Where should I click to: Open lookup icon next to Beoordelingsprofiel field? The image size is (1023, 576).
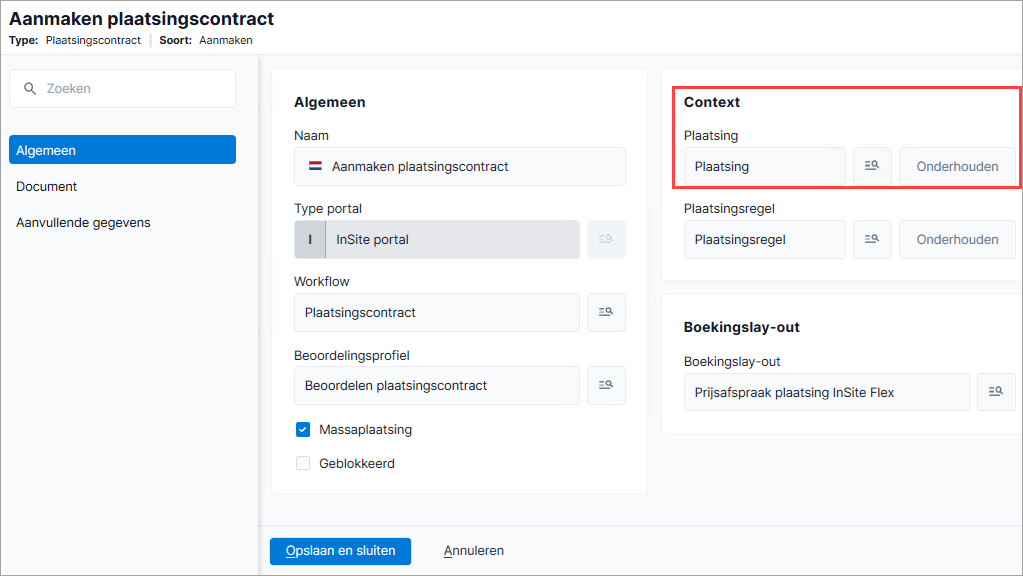(606, 386)
